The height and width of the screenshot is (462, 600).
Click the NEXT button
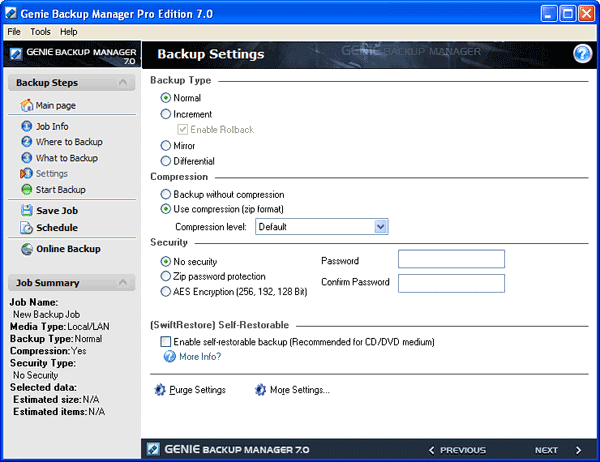tap(546, 450)
